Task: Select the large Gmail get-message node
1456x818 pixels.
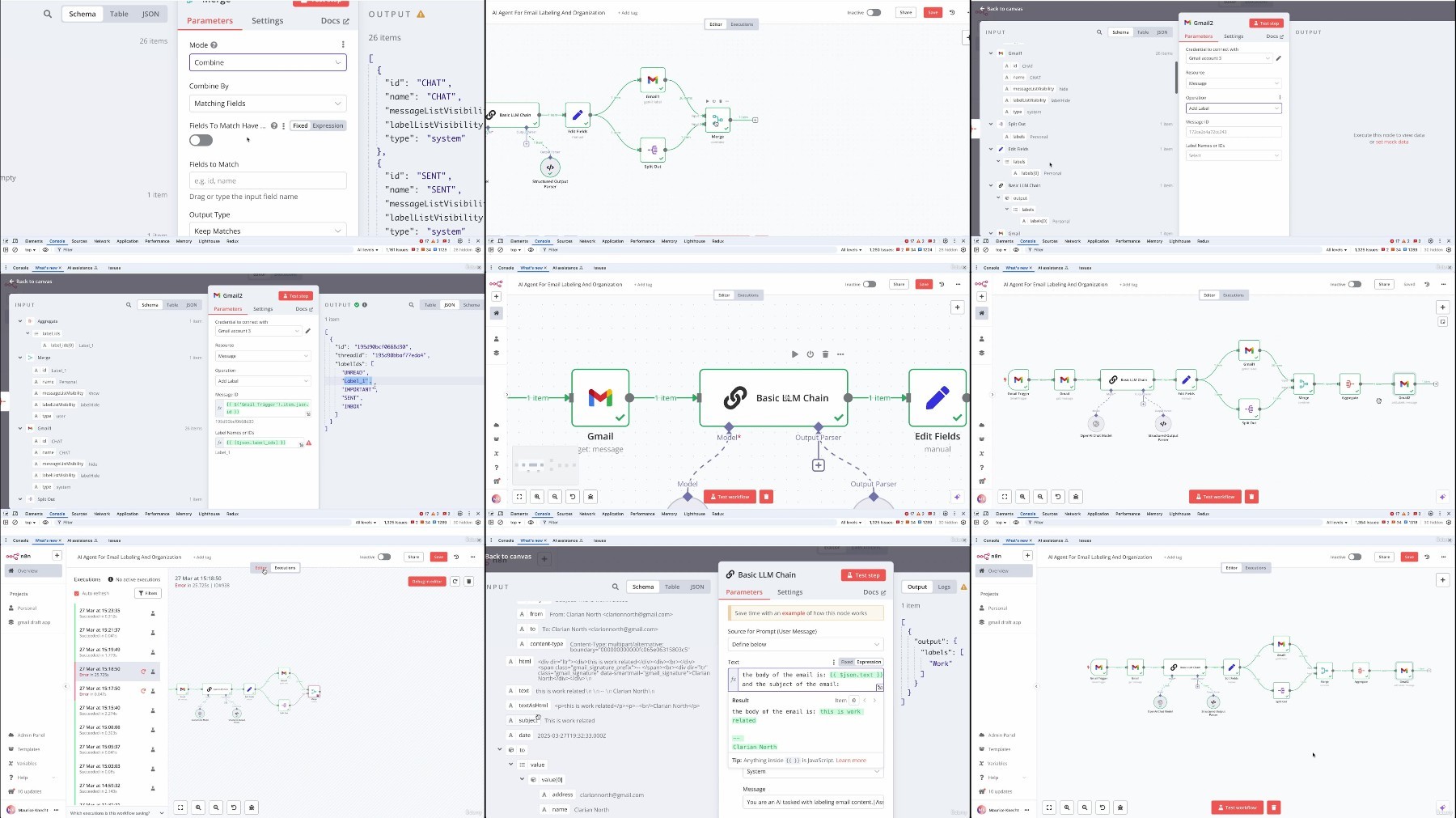Action: click(600, 397)
